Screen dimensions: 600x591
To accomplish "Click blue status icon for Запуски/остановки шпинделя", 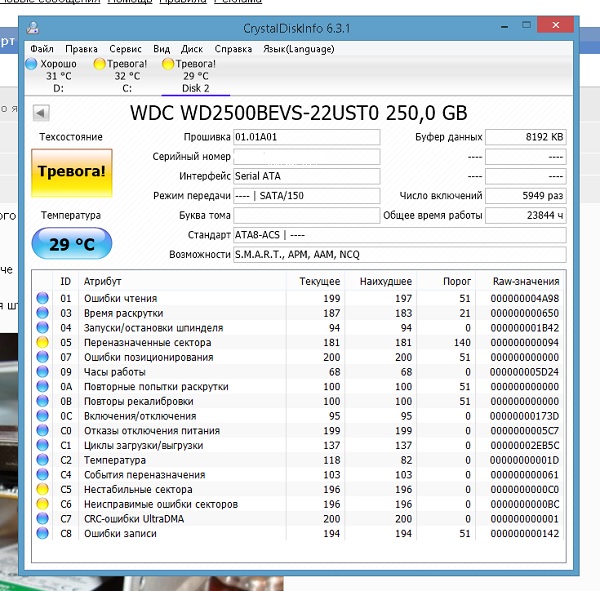I will pos(42,328).
